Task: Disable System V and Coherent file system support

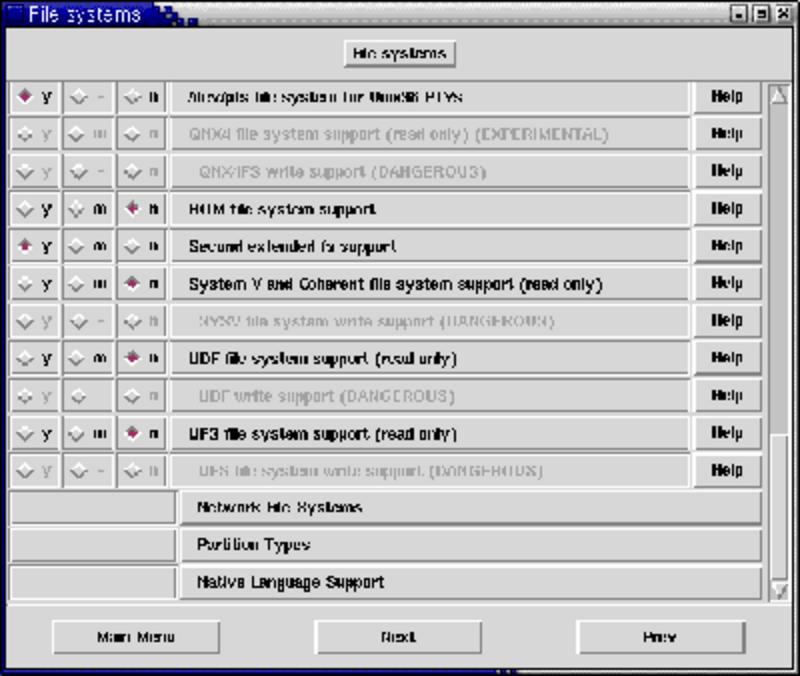Action: (x=141, y=284)
